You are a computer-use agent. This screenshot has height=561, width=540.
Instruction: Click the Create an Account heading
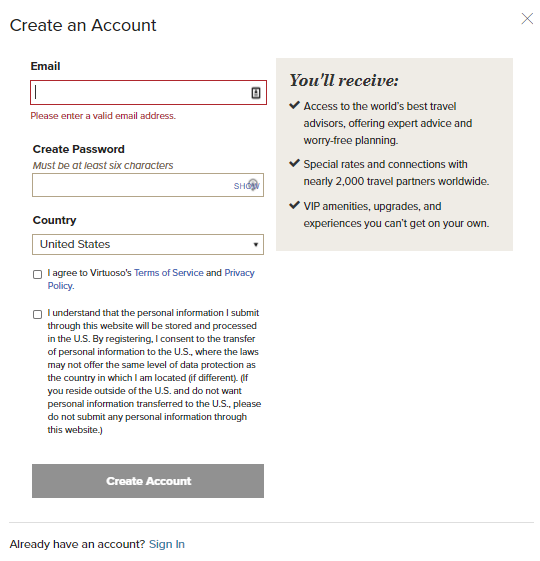pyautogui.click(x=83, y=25)
